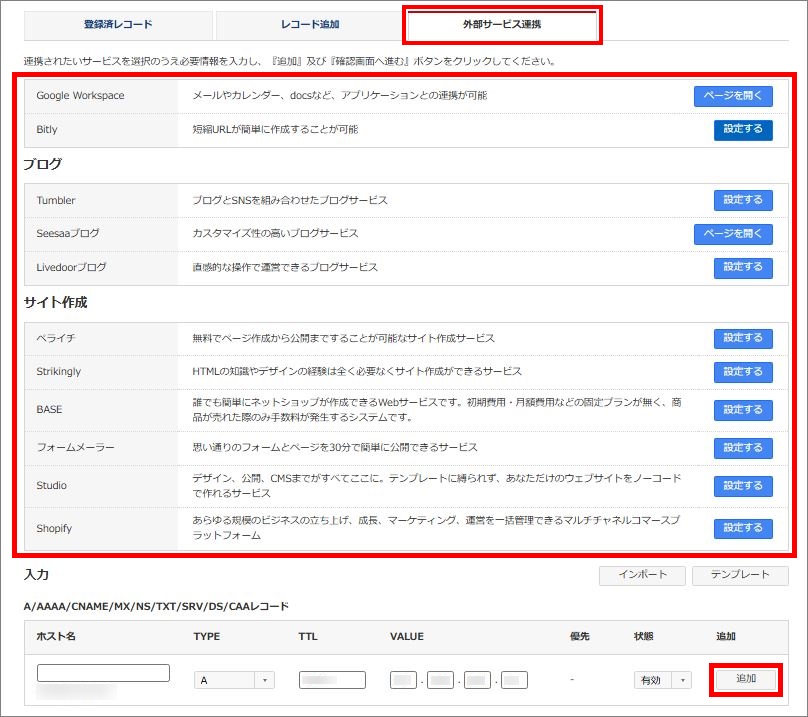Open the TYPE dropdown showing A
Viewport: 808px width, 717px height.
click(234, 680)
